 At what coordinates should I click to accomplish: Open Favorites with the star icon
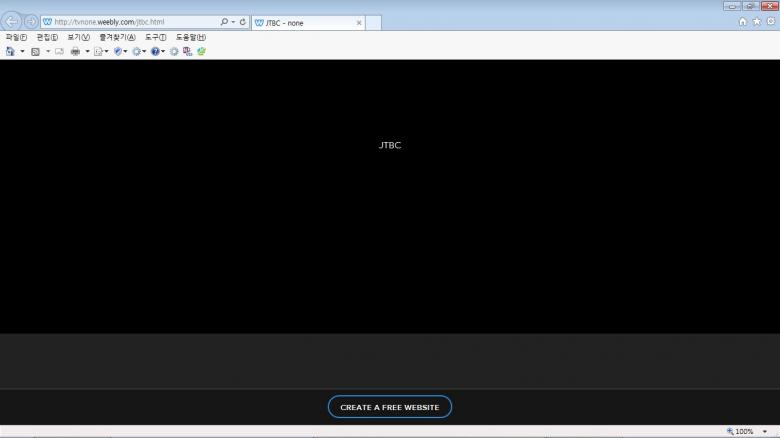756,21
